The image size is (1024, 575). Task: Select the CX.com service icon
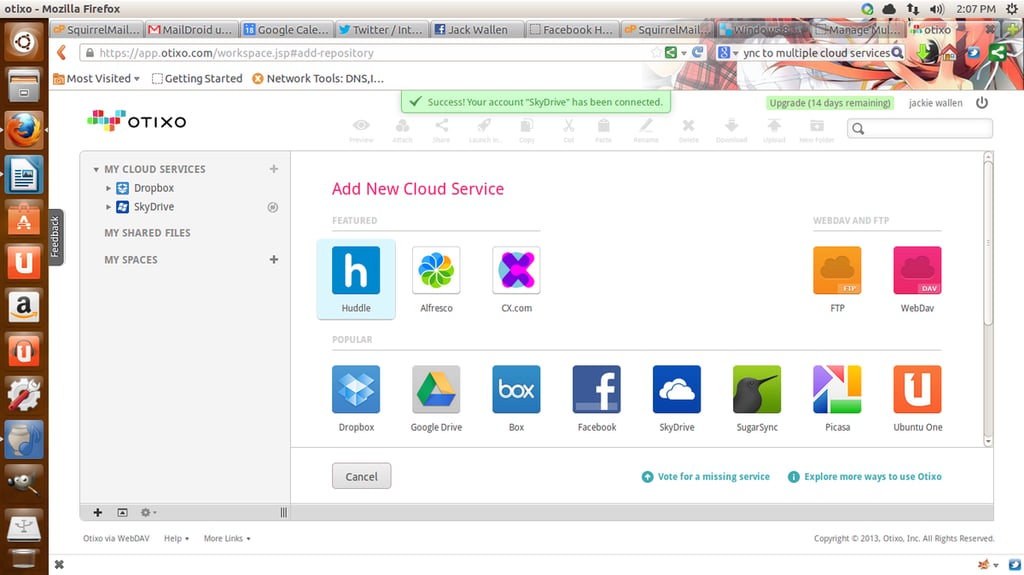click(x=517, y=271)
